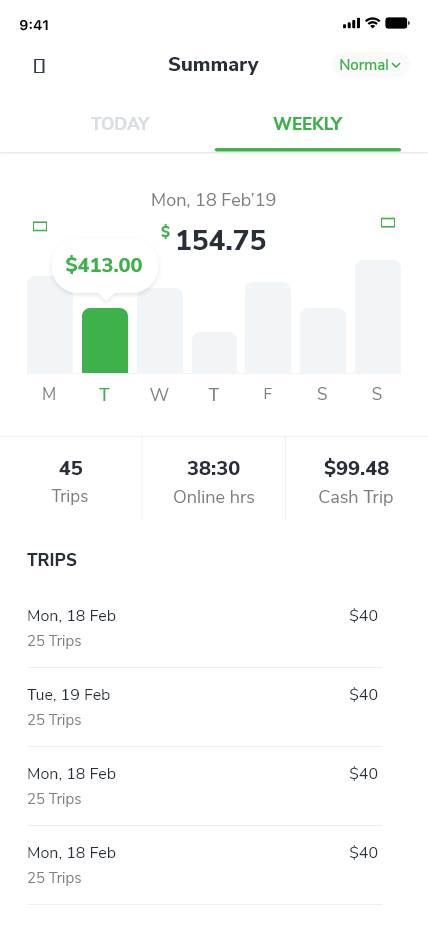Tap the cellular signal icon
Image resolution: width=428 pixels, height=926 pixels.
click(351, 24)
